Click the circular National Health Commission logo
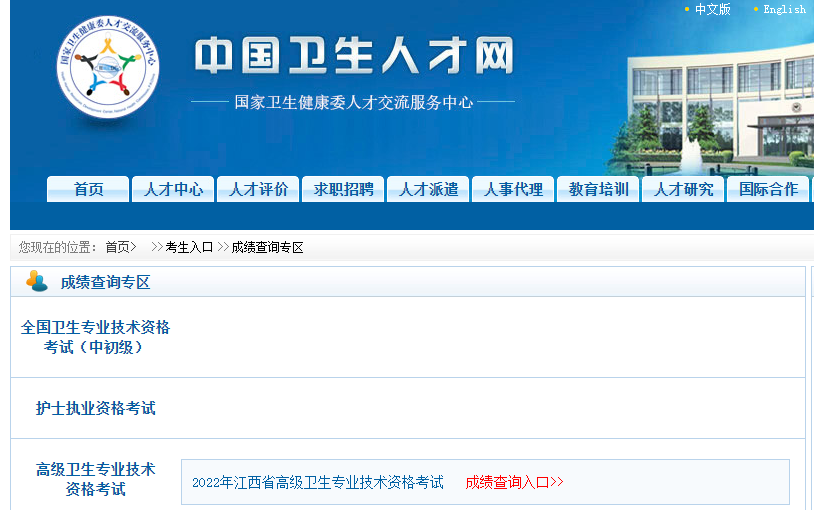814x510 pixels. [x=107, y=68]
